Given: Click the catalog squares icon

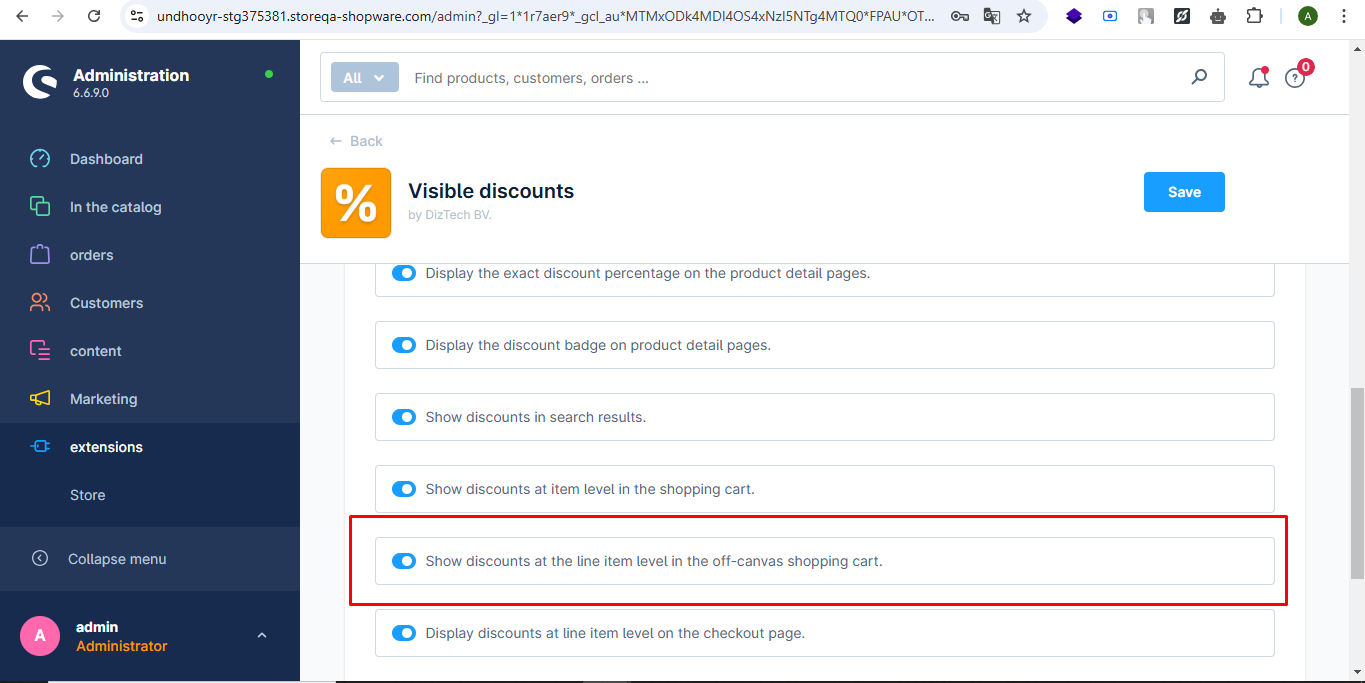Looking at the screenshot, I should pos(40,207).
